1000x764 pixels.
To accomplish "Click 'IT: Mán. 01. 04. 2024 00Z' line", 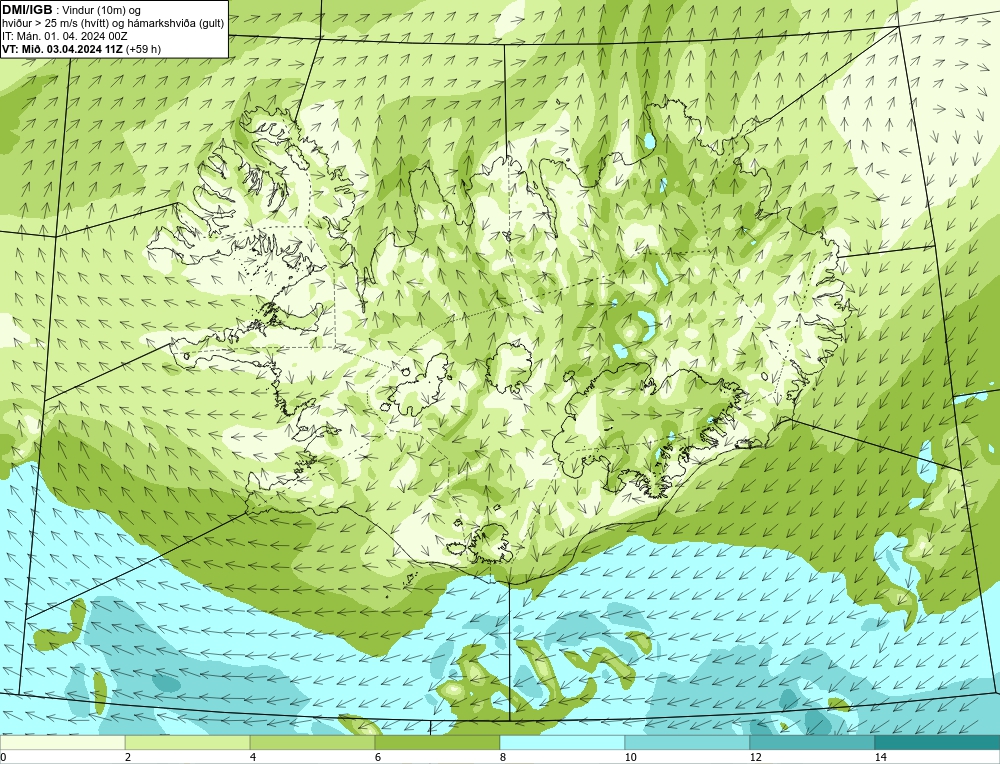I will pos(65,36).
